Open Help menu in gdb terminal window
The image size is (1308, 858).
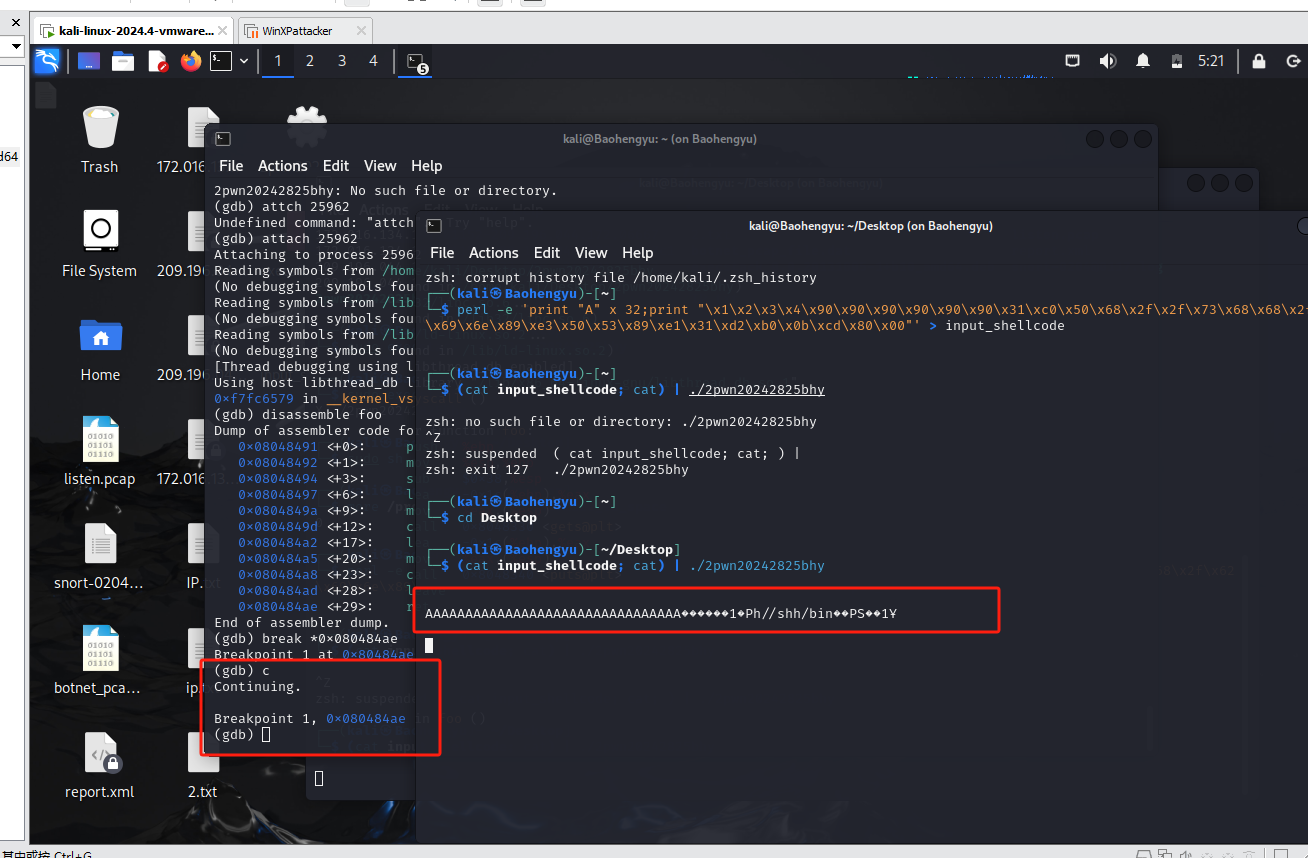coord(426,166)
